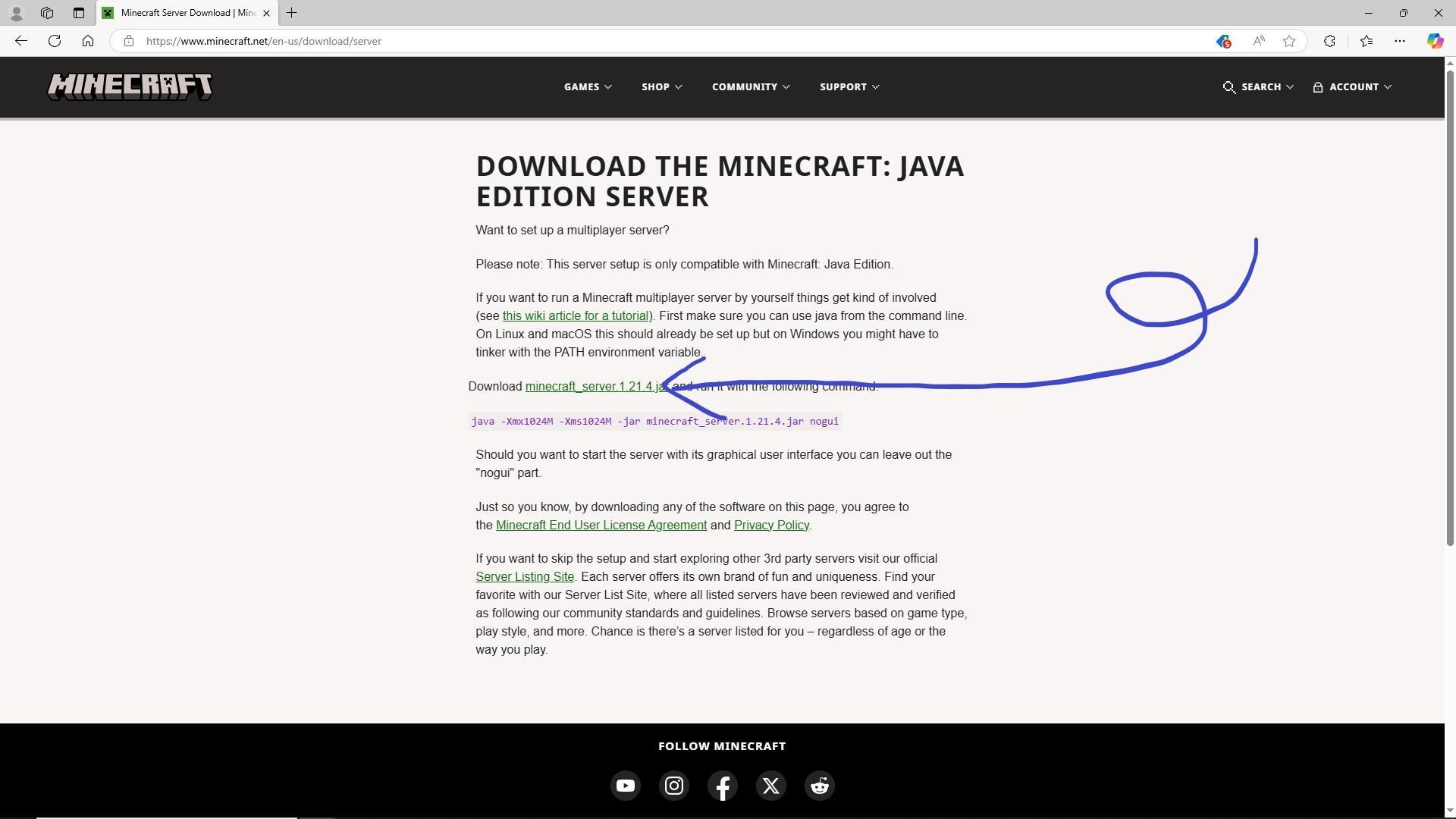Click the browser home icon
Viewport: 1456px width, 819px height.
point(88,40)
